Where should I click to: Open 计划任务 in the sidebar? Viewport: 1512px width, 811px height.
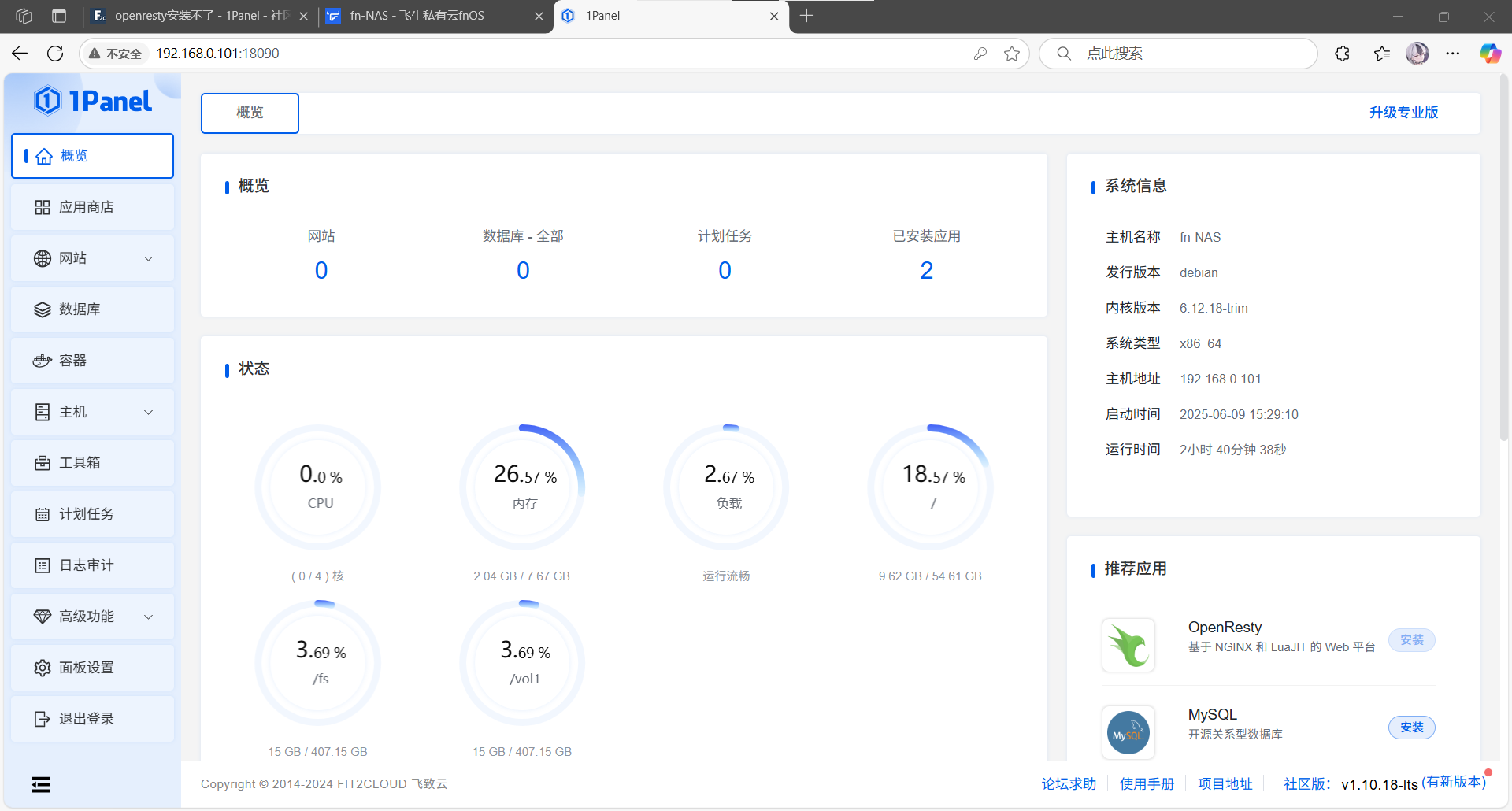pyautogui.click(x=92, y=514)
